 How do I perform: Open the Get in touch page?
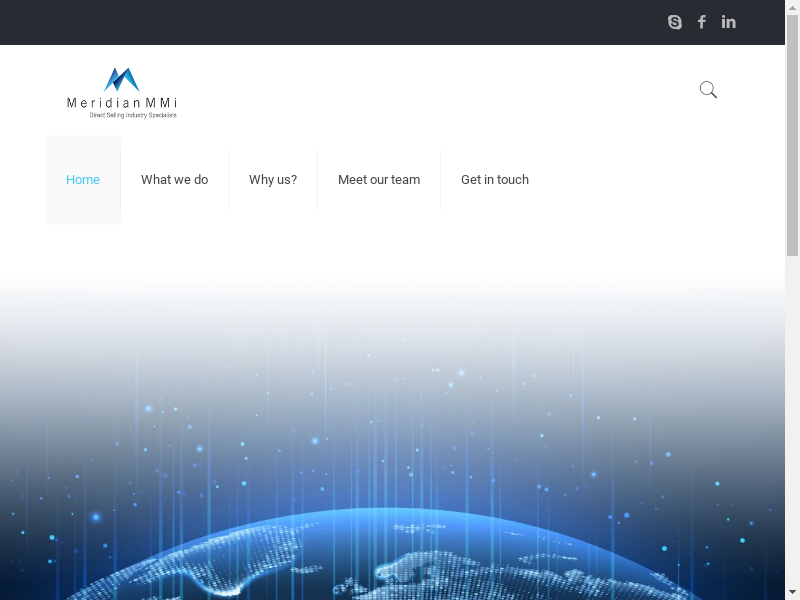point(495,180)
